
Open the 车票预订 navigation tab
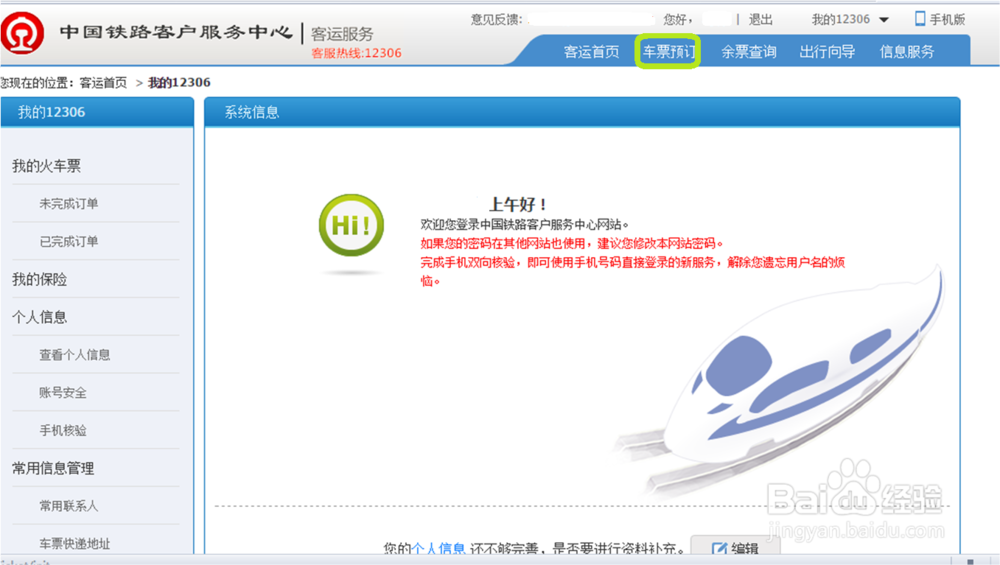coord(668,52)
